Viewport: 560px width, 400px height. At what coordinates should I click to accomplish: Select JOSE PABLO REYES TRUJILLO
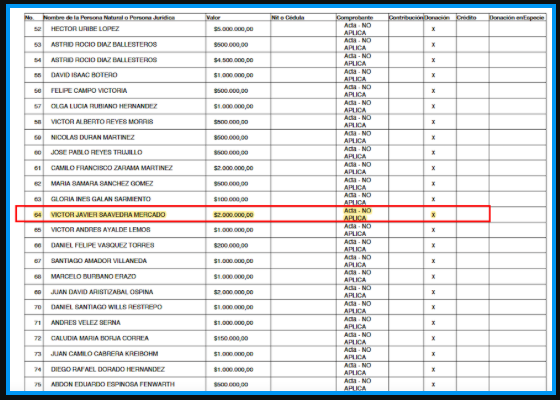[x=96, y=152]
